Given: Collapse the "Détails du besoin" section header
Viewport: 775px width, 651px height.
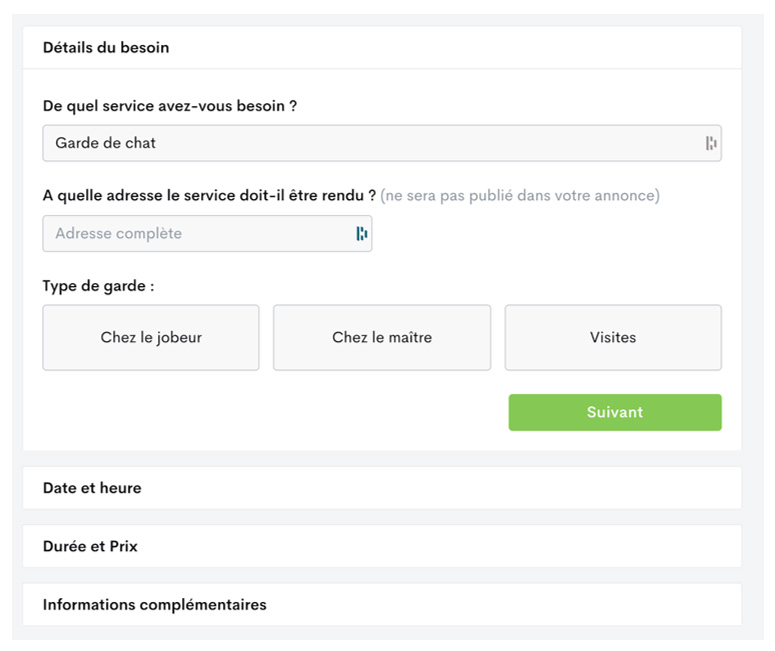Looking at the screenshot, I should [x=382, y=47].
